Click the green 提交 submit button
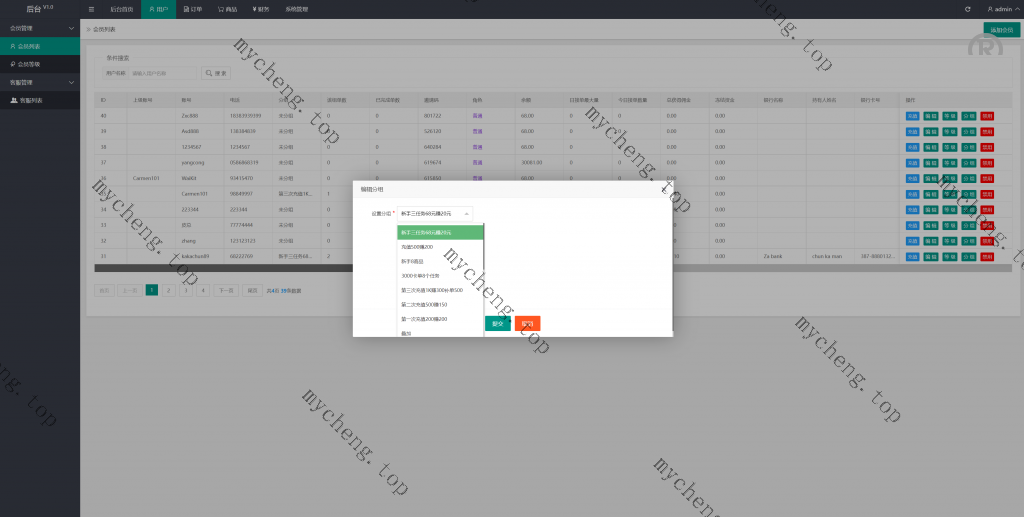The width and height of the screenshot is (1024, 517). pos(497,324)
